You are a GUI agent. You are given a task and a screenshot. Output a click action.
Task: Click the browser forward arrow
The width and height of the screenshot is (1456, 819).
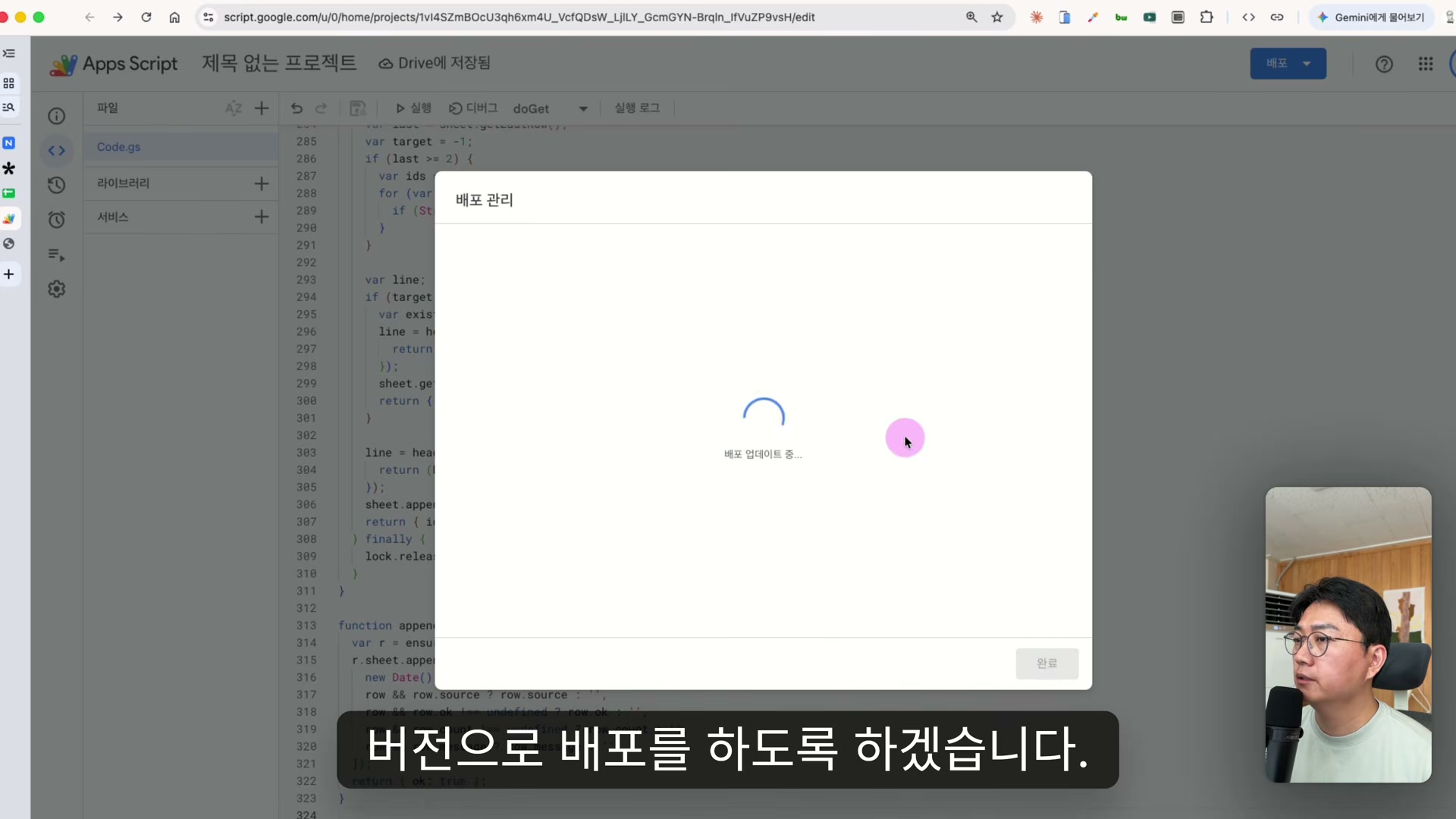pyautogui.click(x=118, y=17)
